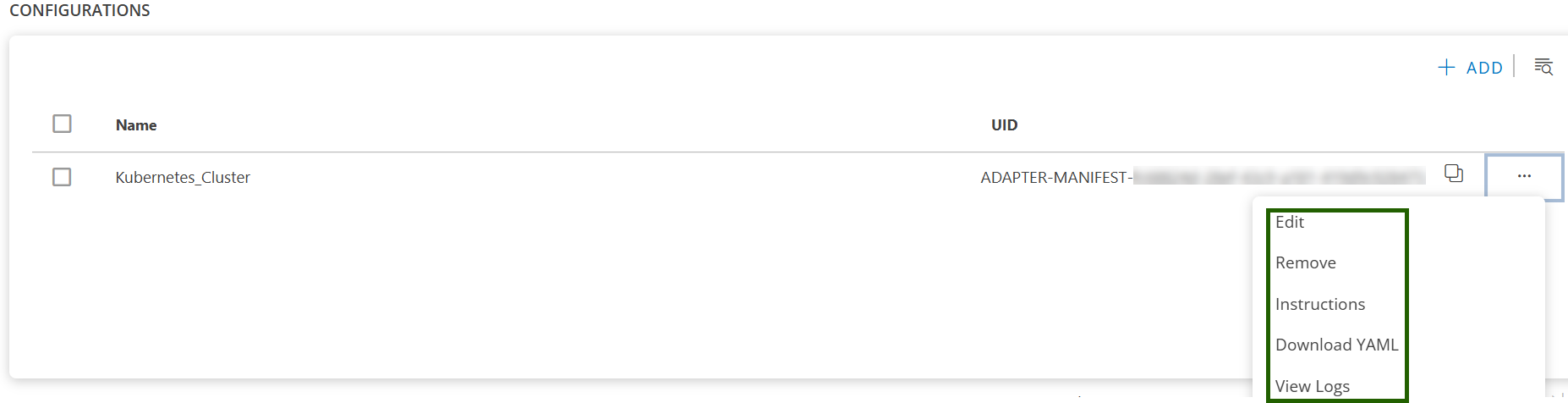This screenshot has height=403, width=1568.
Task: Click the plus icon beside ADD
Action: (x=1446, y=68)
